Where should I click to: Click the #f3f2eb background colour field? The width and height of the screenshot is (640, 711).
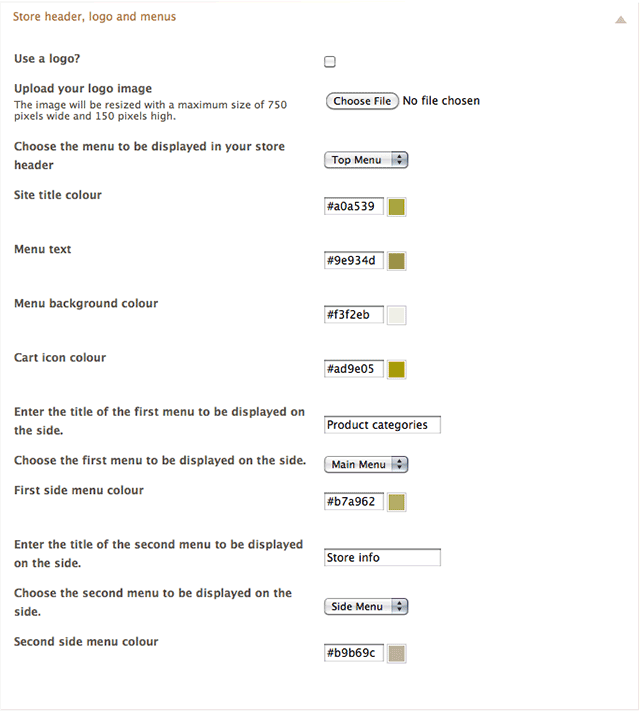tap(354, 315)
